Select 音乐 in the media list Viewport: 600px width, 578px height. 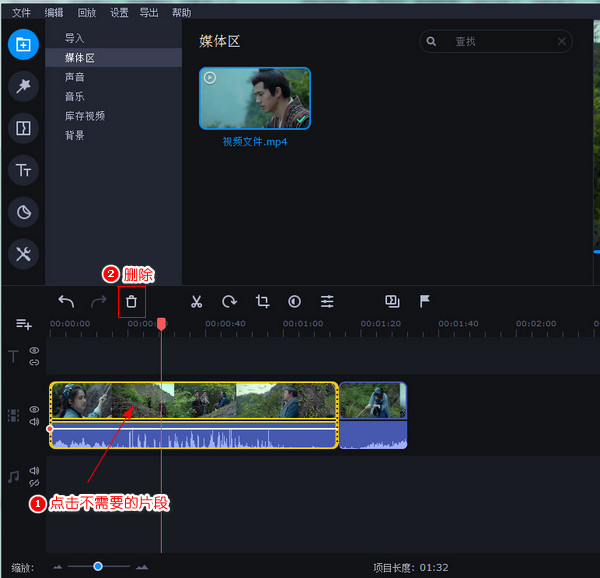(x=75, y=96)
